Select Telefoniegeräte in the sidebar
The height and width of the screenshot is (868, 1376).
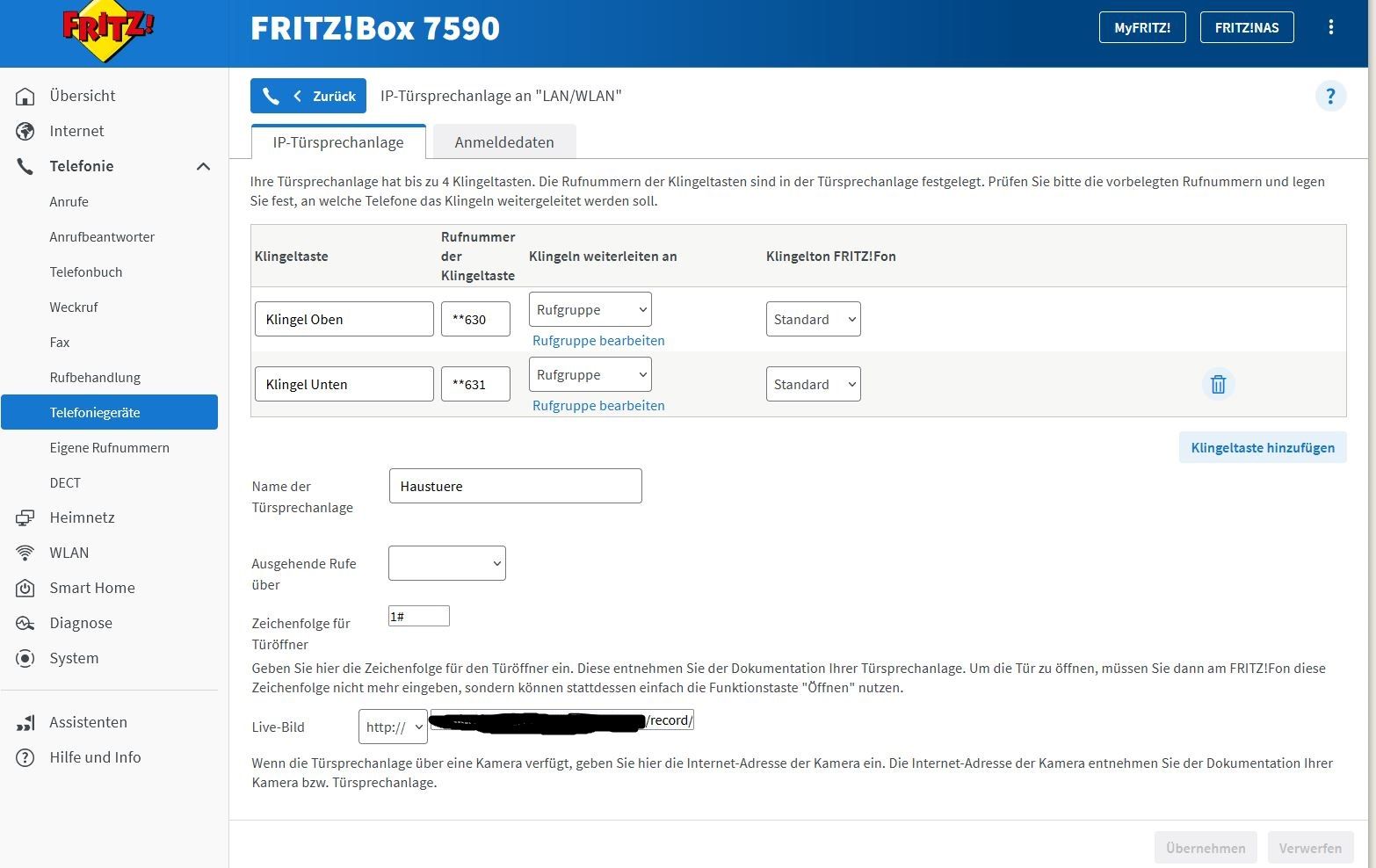pos(109,412)
